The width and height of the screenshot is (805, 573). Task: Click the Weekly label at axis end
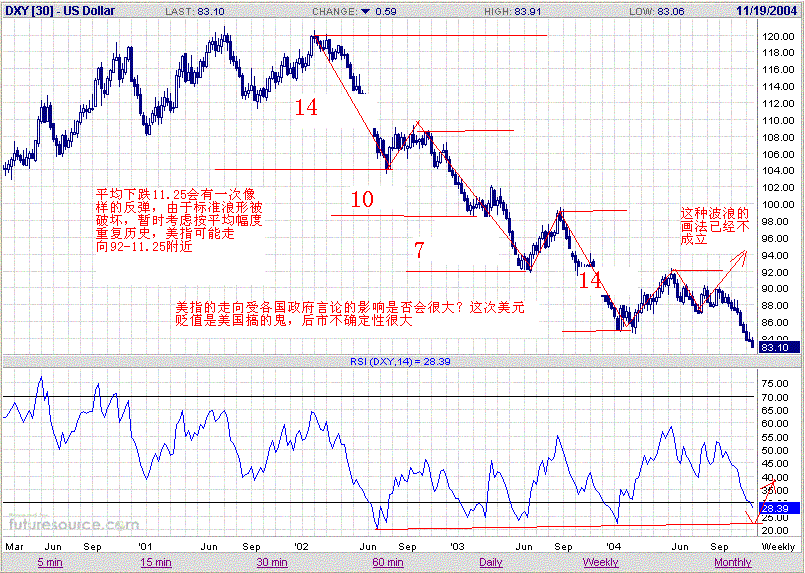tap(778, 546)
